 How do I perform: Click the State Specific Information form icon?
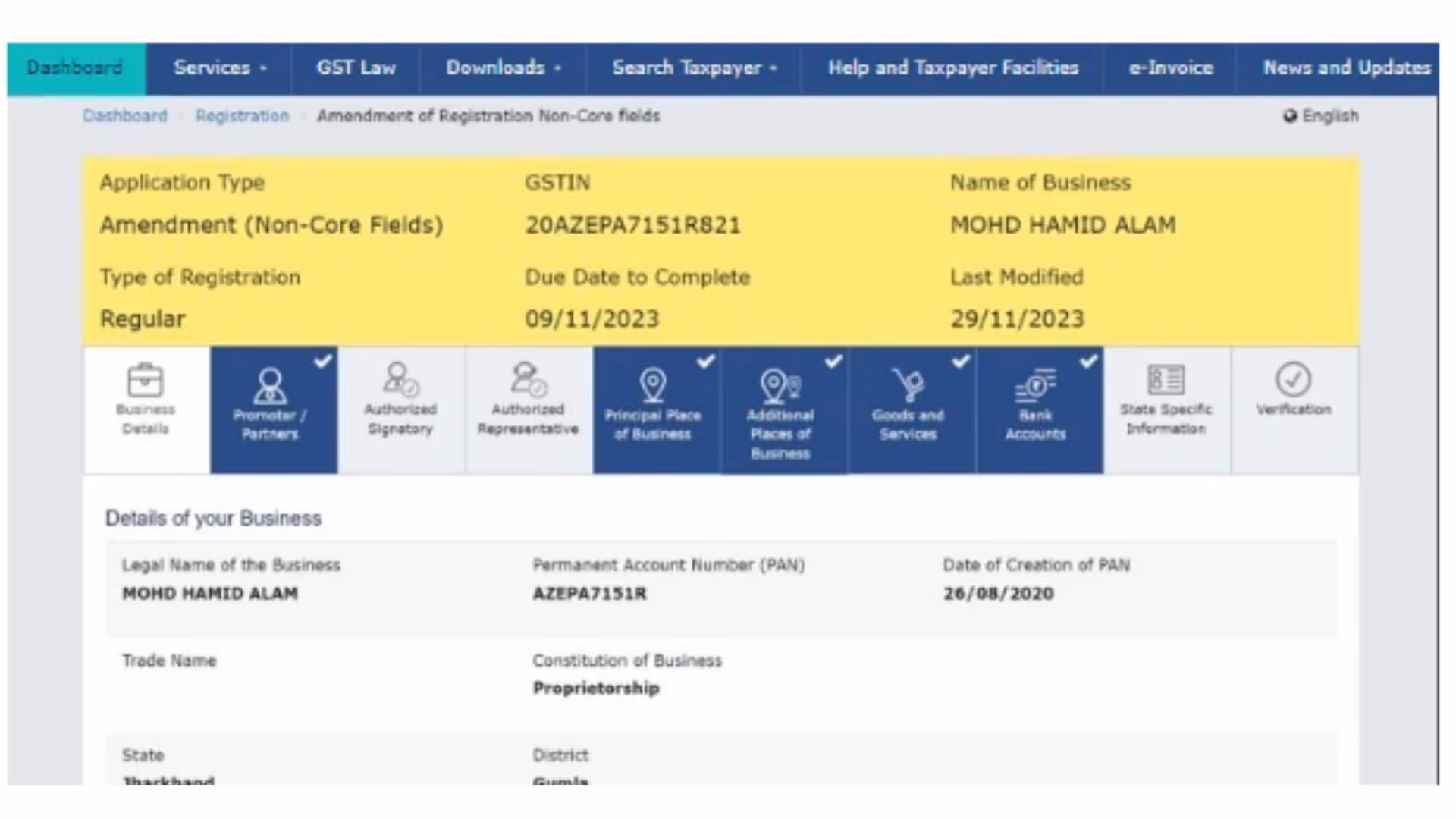click(x=1166, y=379)
